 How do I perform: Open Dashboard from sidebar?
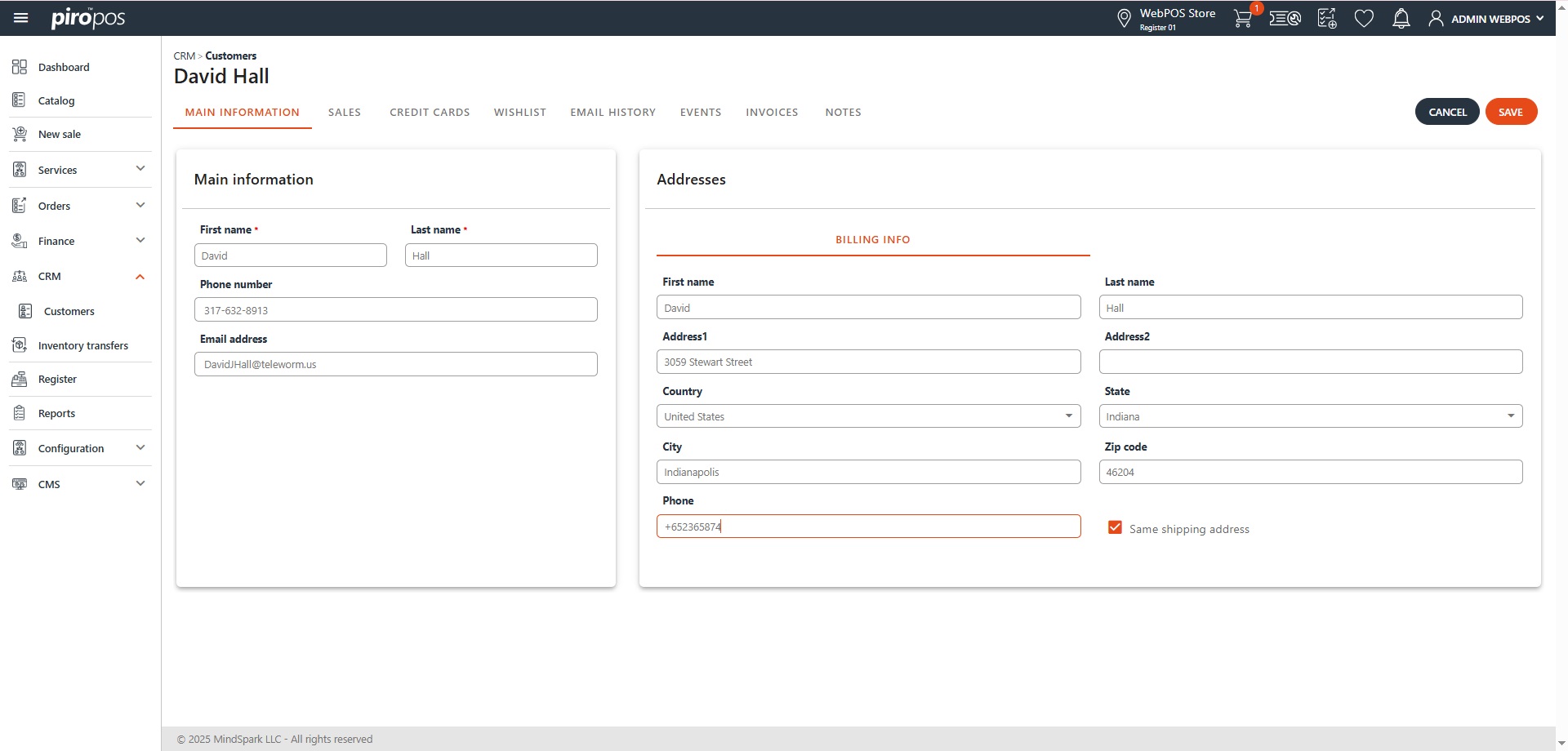64,67
